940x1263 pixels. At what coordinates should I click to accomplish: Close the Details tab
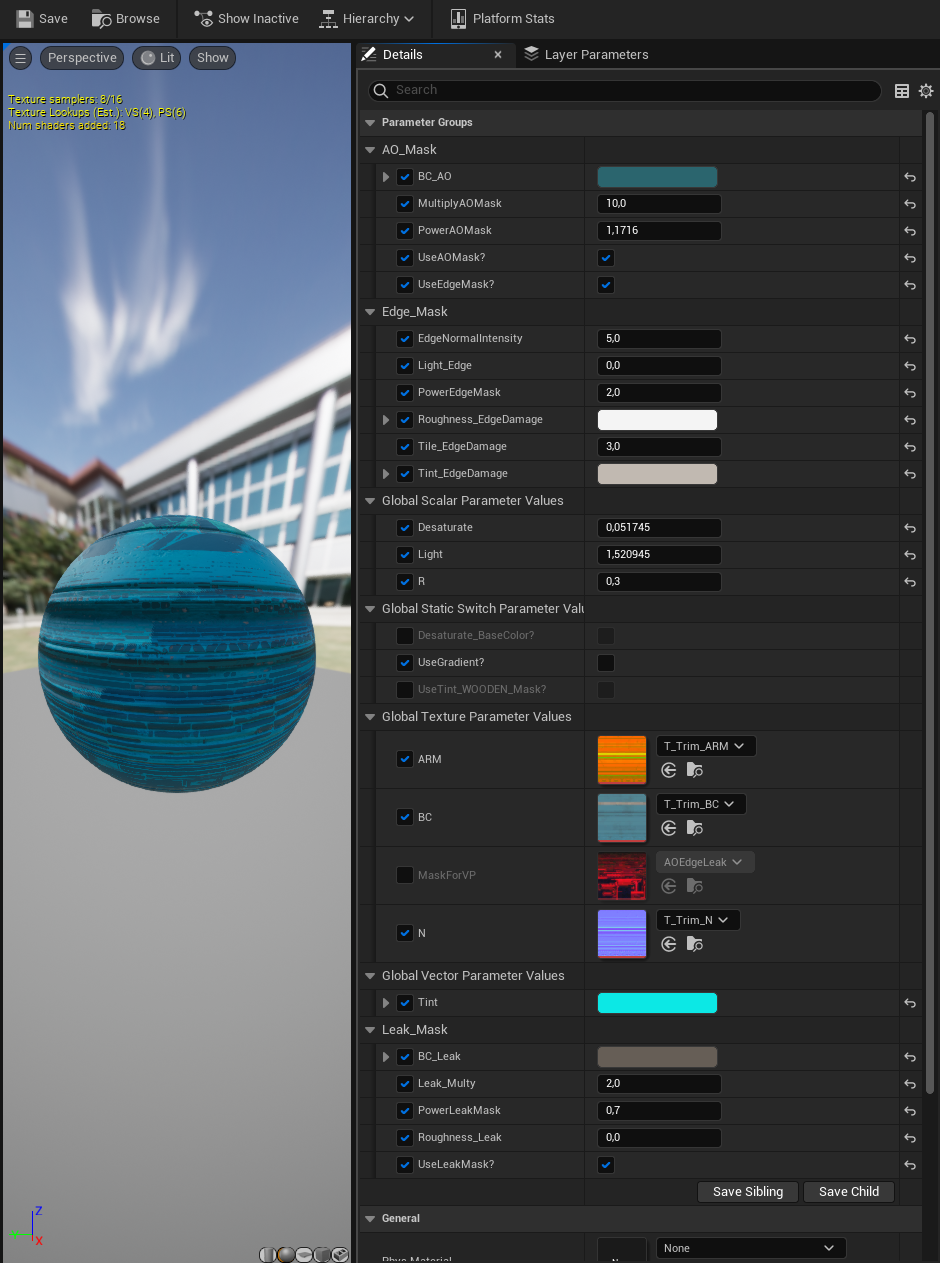coord(498,55)
